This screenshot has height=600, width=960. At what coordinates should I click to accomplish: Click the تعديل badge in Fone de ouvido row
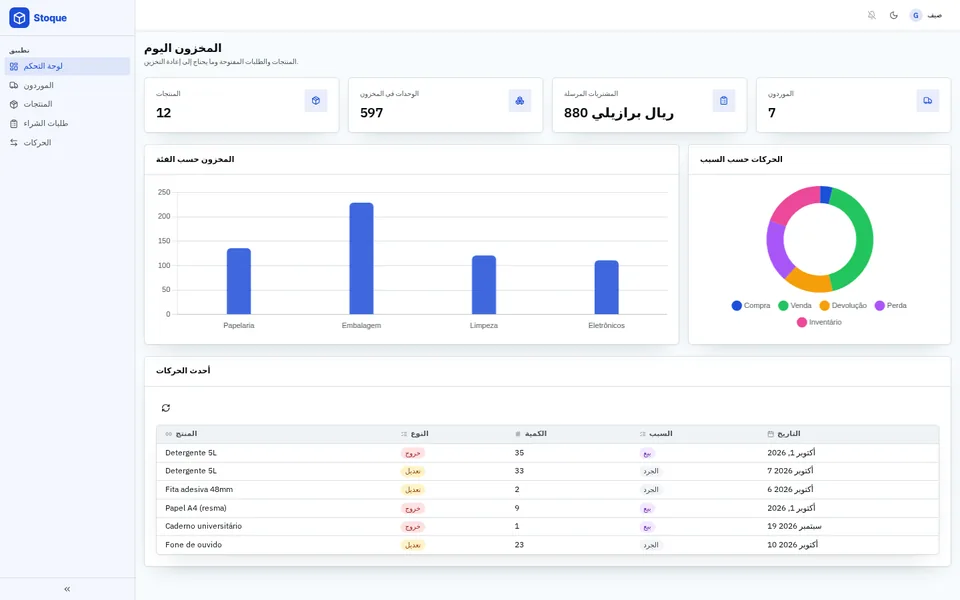click(413, 545)
